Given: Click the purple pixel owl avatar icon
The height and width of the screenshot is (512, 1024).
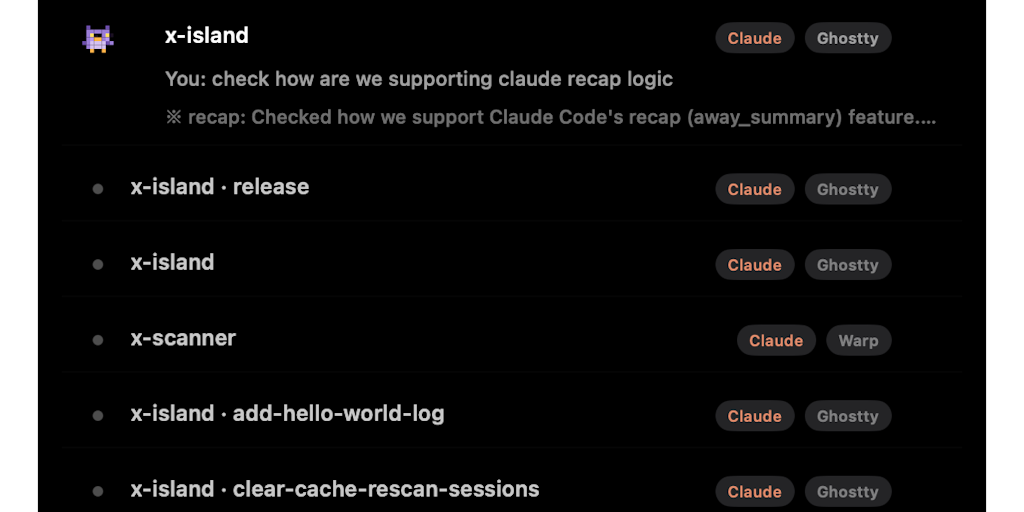Looking at the screenshot, I should point(97,39).
